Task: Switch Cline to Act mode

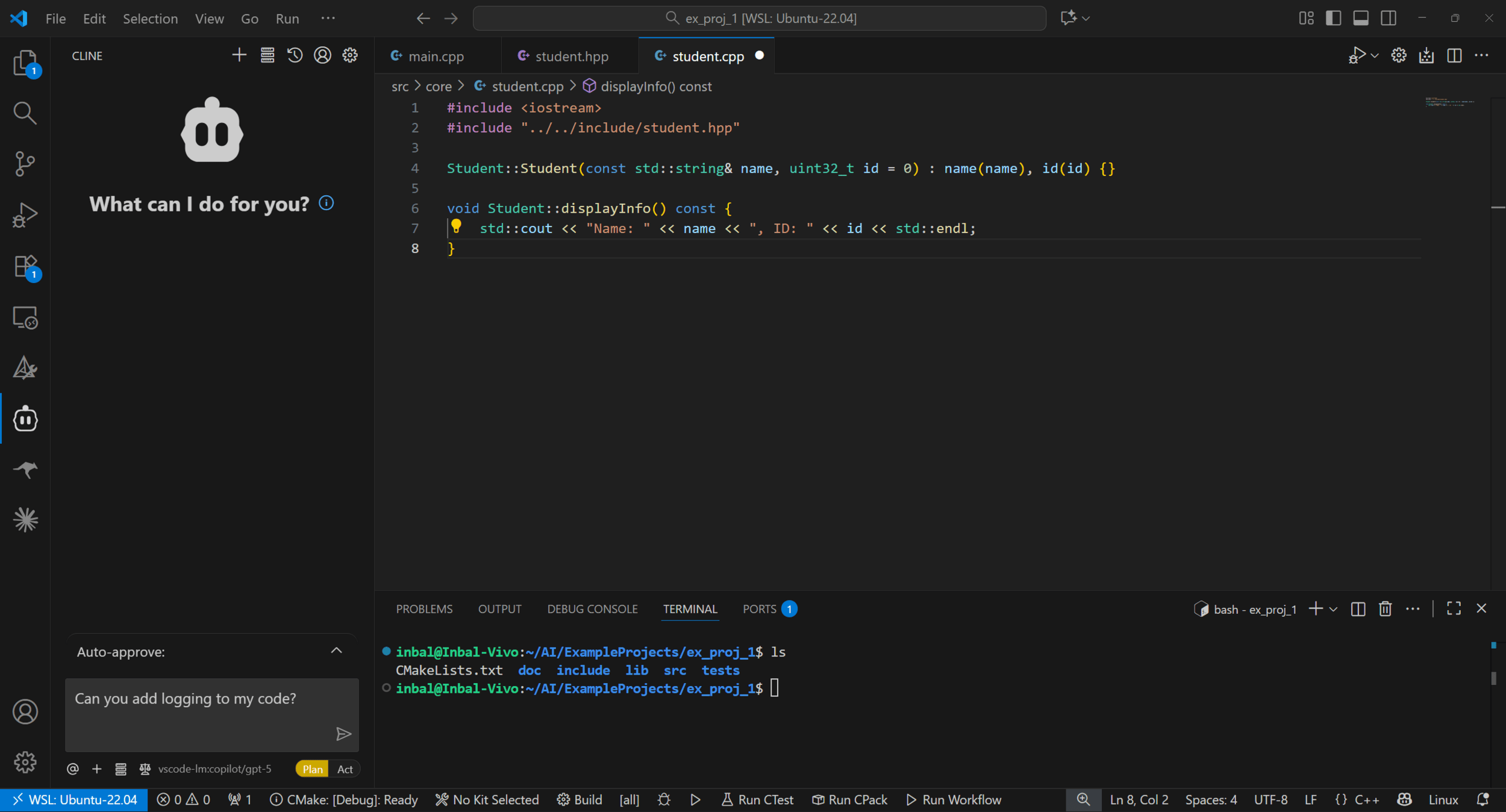Action: (x=345, y=769)
